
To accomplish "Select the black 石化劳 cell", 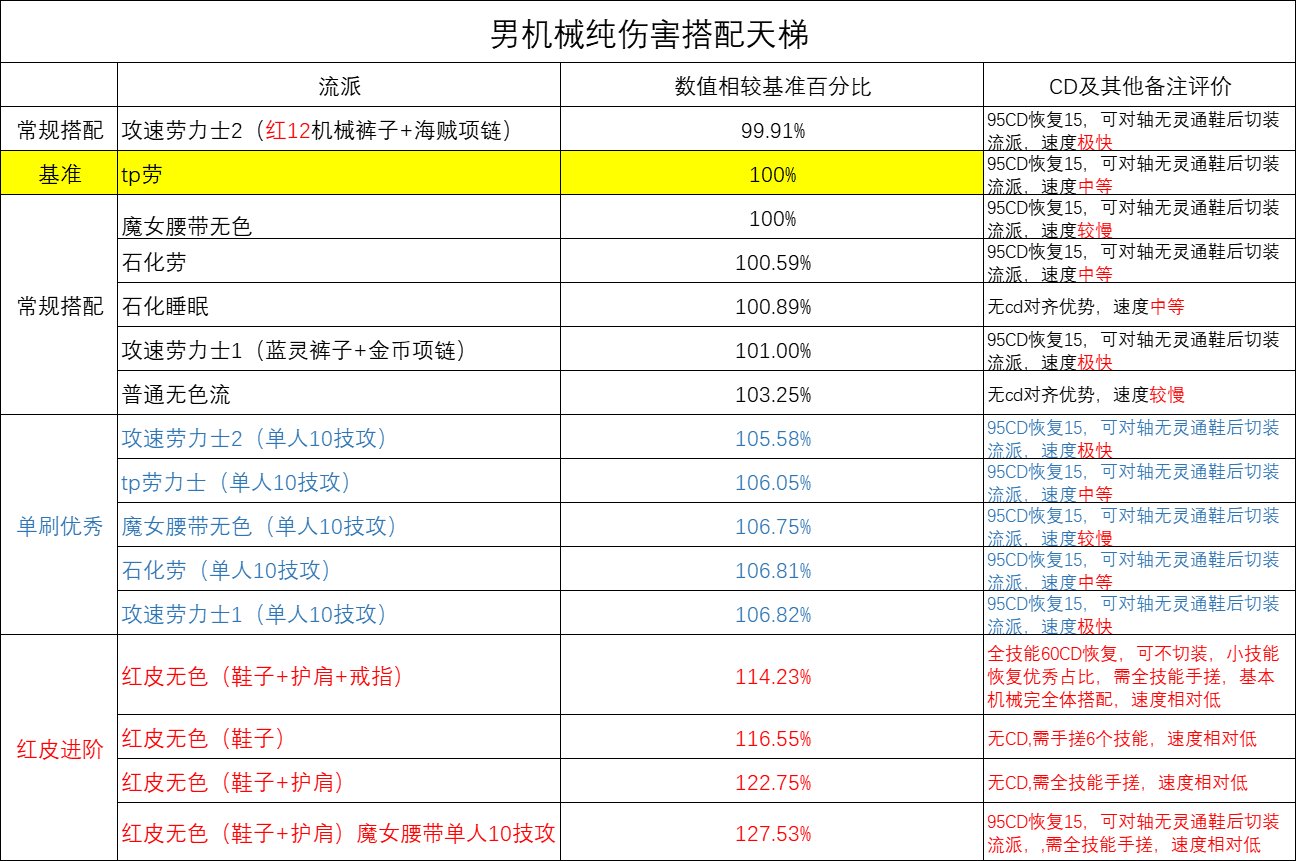I will 339,261.
